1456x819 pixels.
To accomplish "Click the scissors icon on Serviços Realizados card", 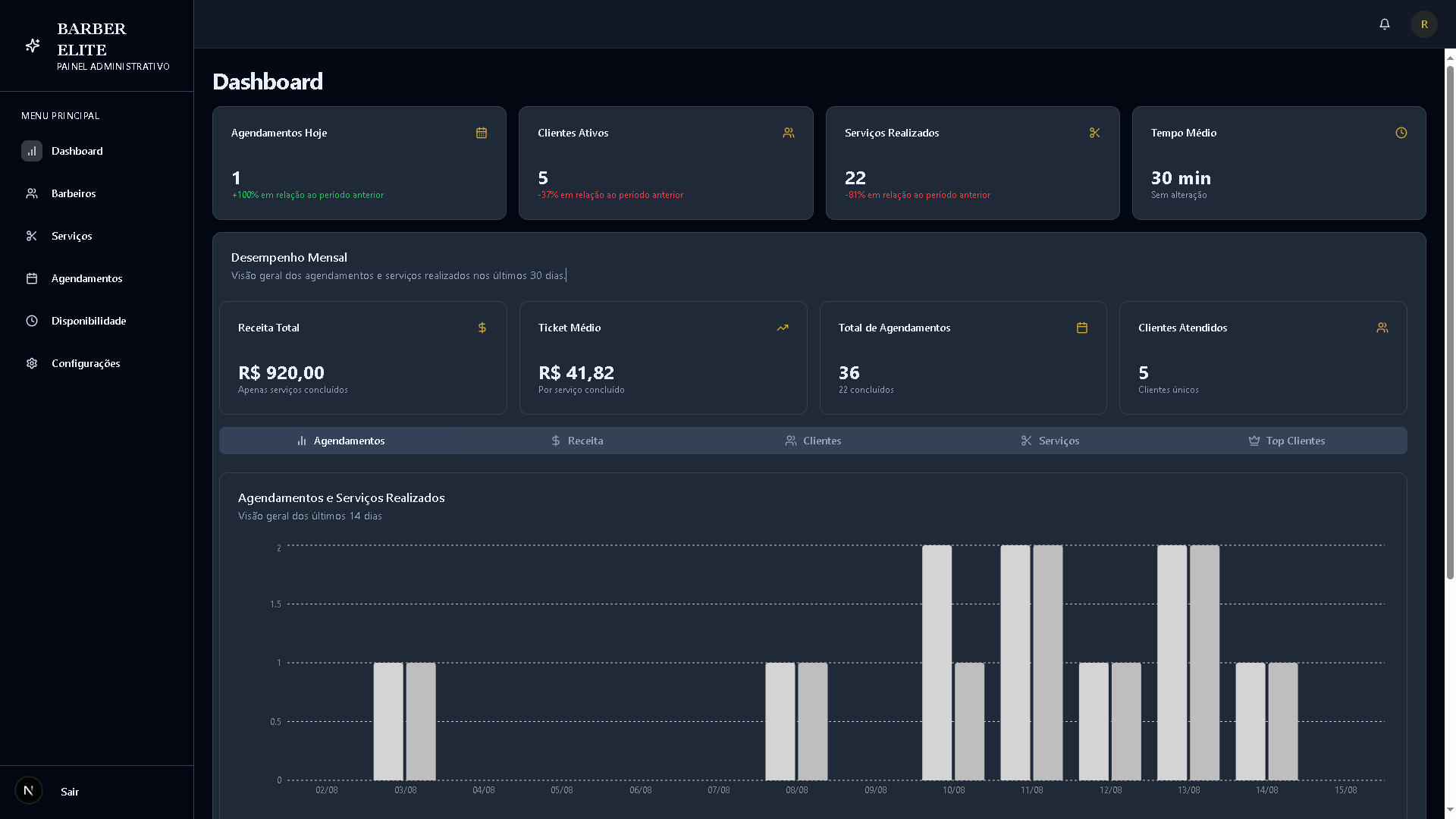I will pos(1095,133).
